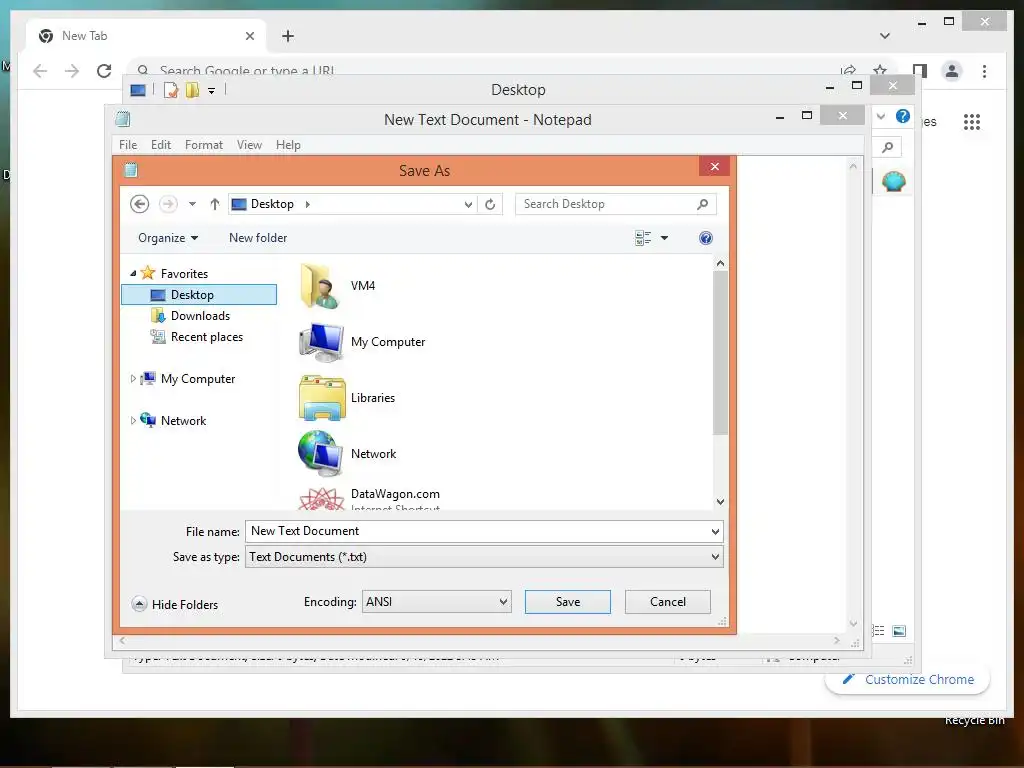Close the Save As dialog
1024x768 pixels.
(714, 167)
